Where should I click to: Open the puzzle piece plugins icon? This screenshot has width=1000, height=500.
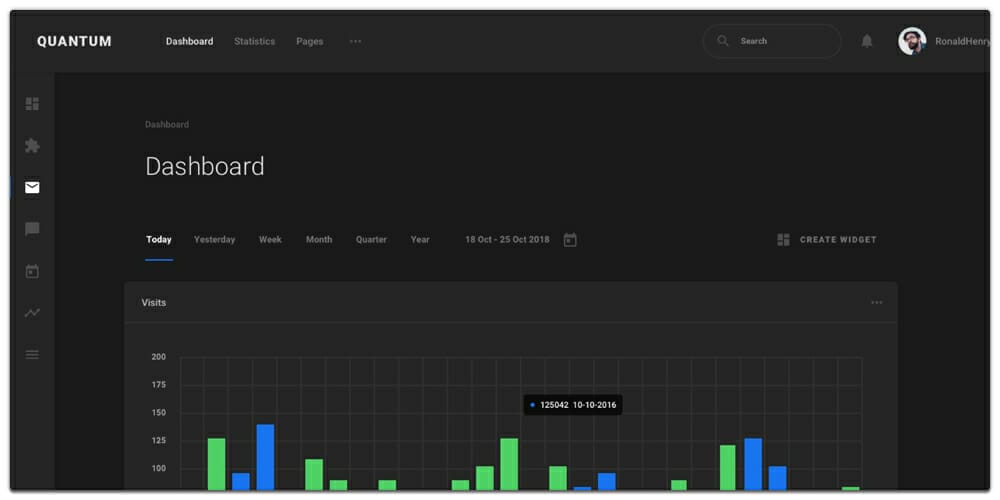point(32,146)
